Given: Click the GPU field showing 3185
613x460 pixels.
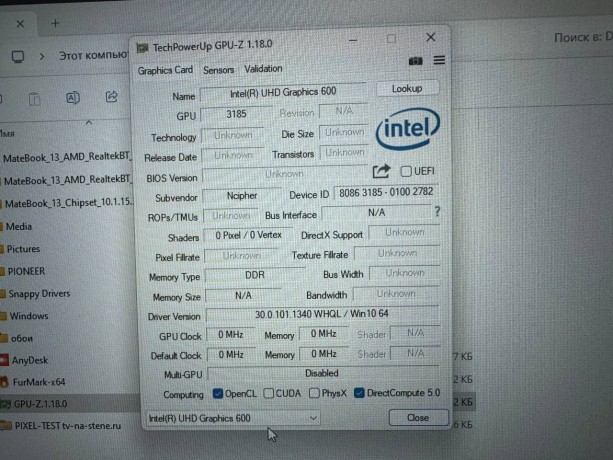Looking at the screenshot, I should pos(236,114).
